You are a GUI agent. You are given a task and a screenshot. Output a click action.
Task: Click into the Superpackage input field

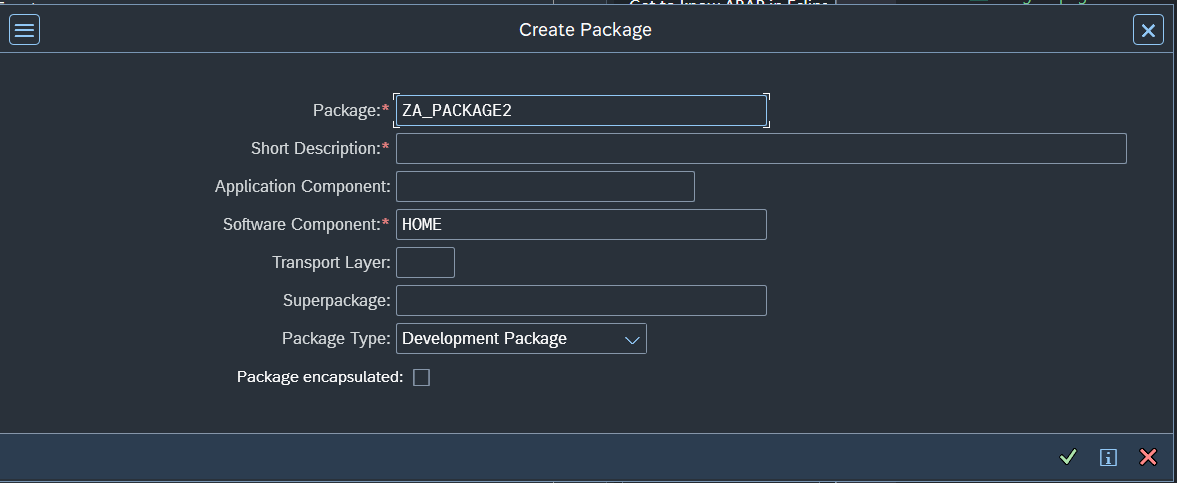pos(580,301)
